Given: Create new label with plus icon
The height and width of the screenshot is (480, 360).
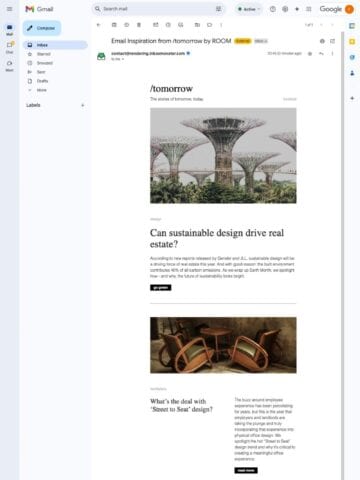Looking at the screenshot, I should (83, 105).
